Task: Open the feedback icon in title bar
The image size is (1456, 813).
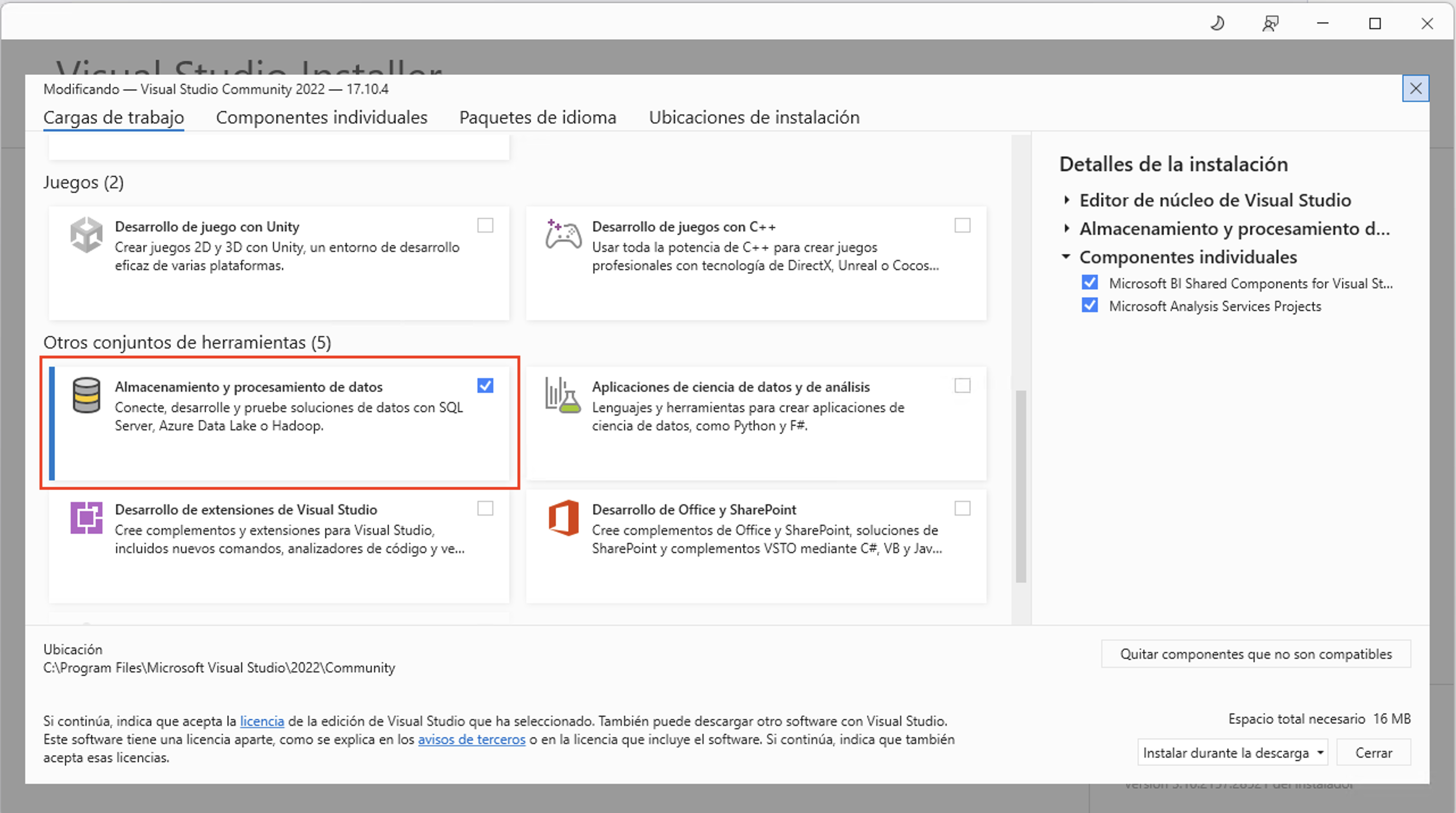Action: pos(1270,23)
